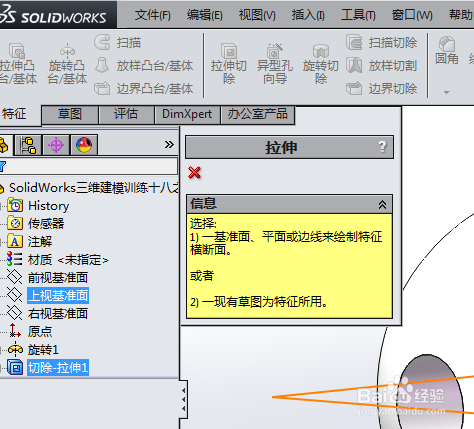Expand the manager tabs double-chevron
Image resolution: width=474 pixels, height=429 pixels.
tap(169, 145)
